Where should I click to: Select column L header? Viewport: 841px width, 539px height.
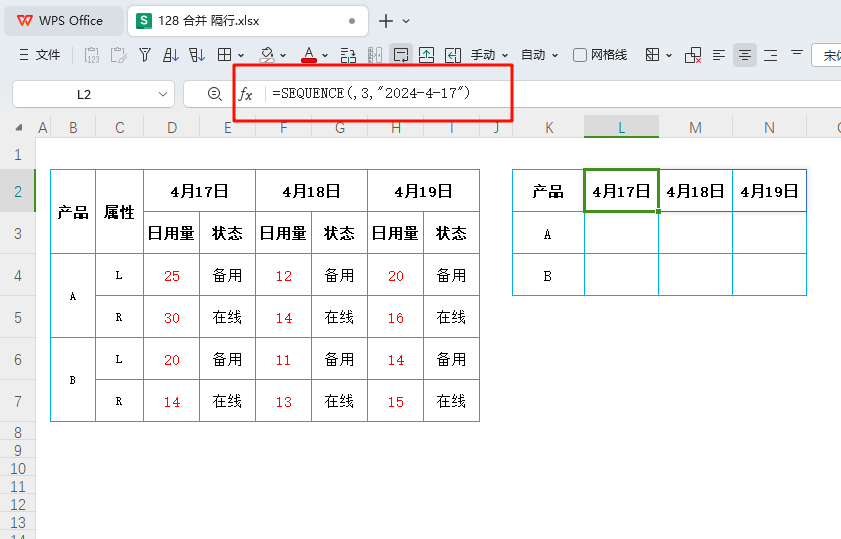tap(622, 128)
